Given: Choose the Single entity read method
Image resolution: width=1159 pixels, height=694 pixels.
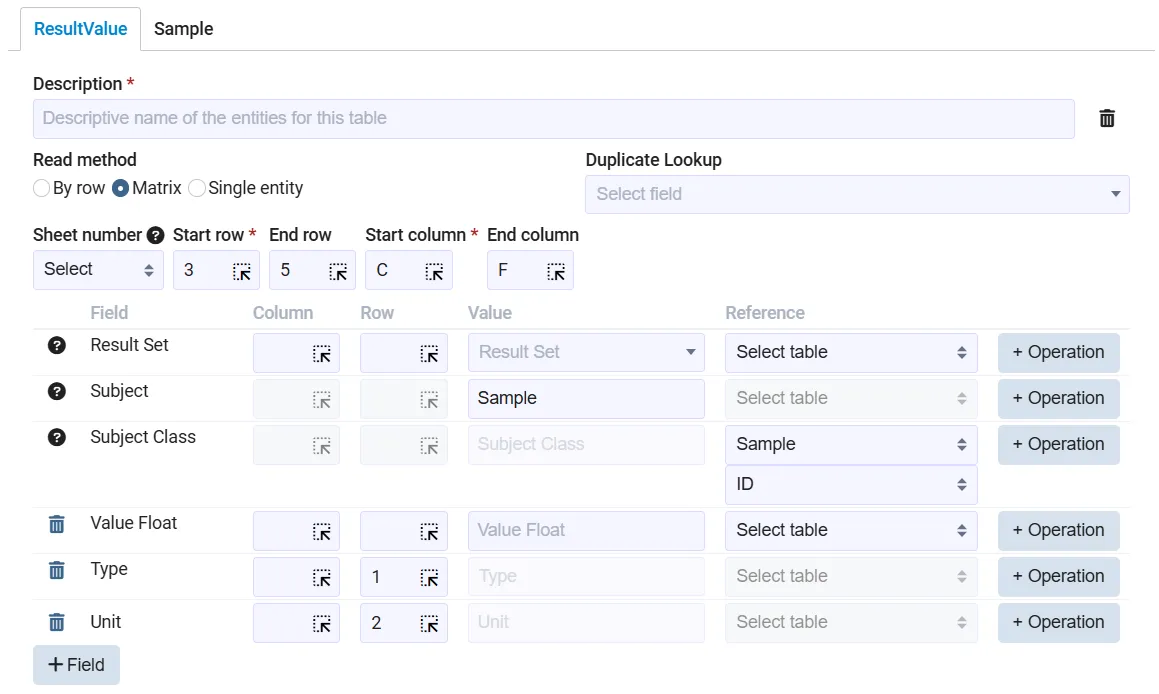Looking at the screenshot, I should pyautogui.click(x=197, y=188).
